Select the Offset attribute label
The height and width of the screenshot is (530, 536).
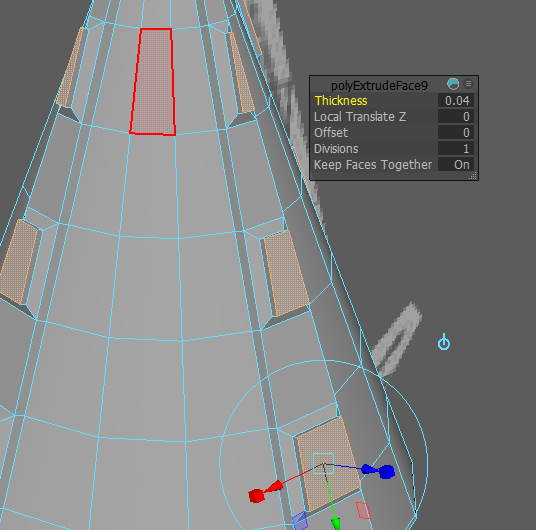coord(331,133)
